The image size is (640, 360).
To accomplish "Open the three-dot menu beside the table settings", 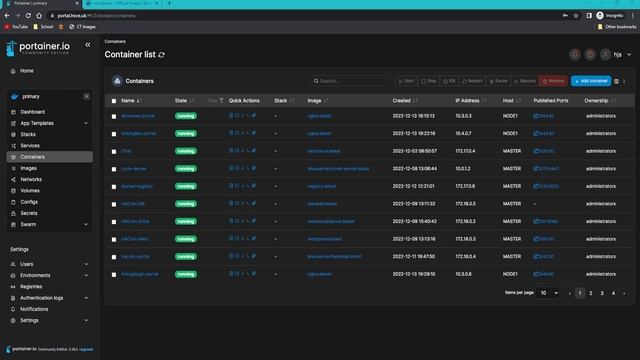I will tap(624, 81).
